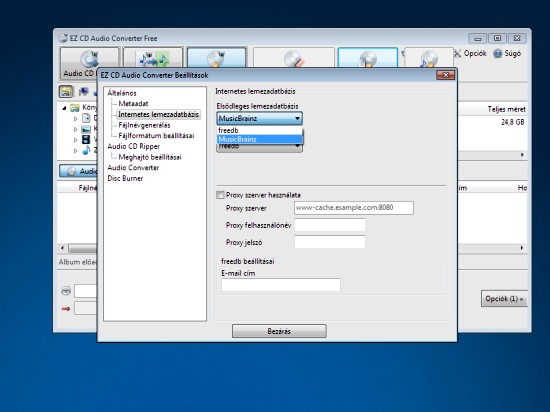Screen dimensions: 550x412
Task: Click right scroll arrow under folder list
Action: [522, 155]
